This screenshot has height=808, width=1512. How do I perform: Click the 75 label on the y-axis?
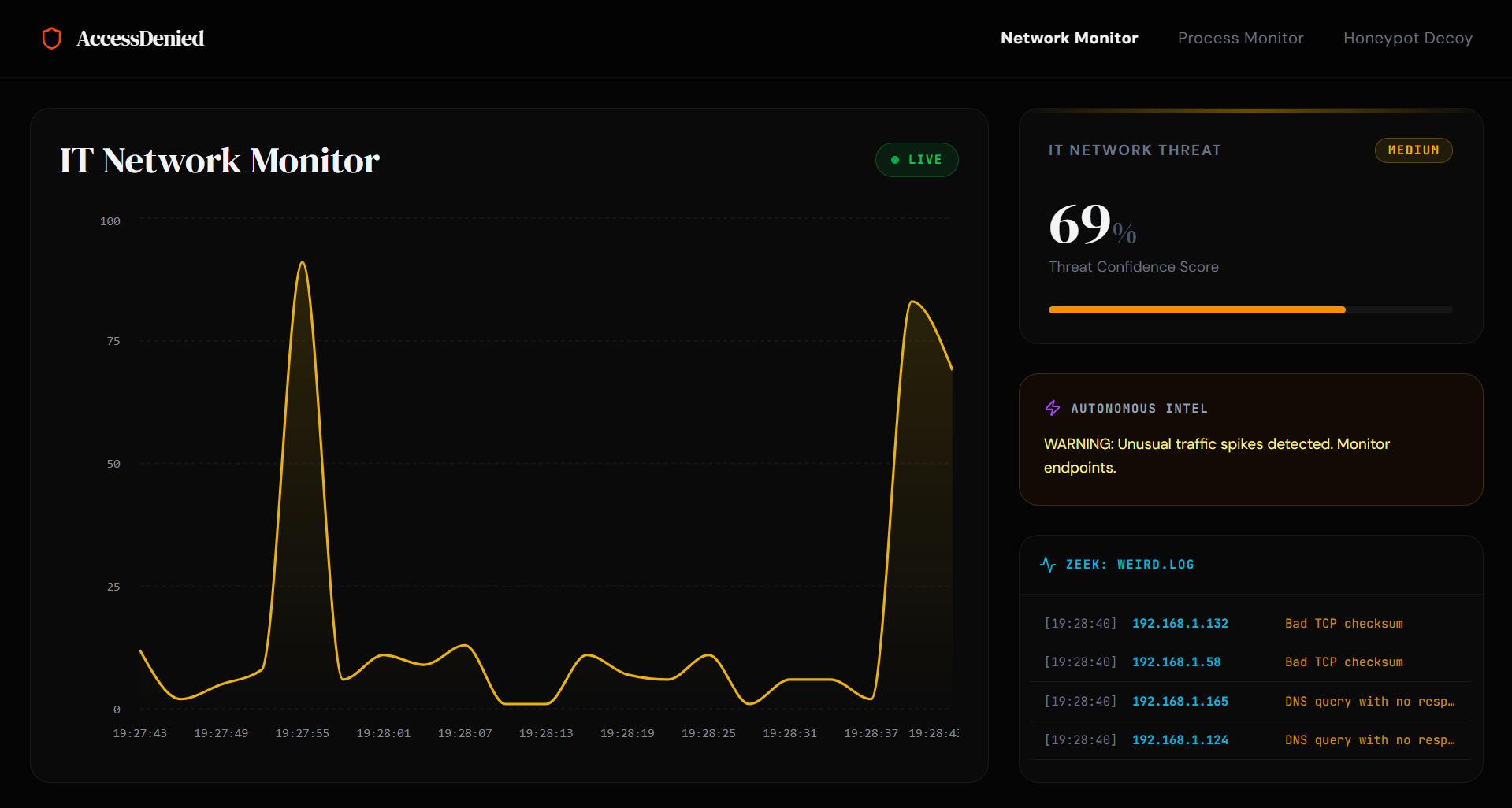tap(113, 341)
